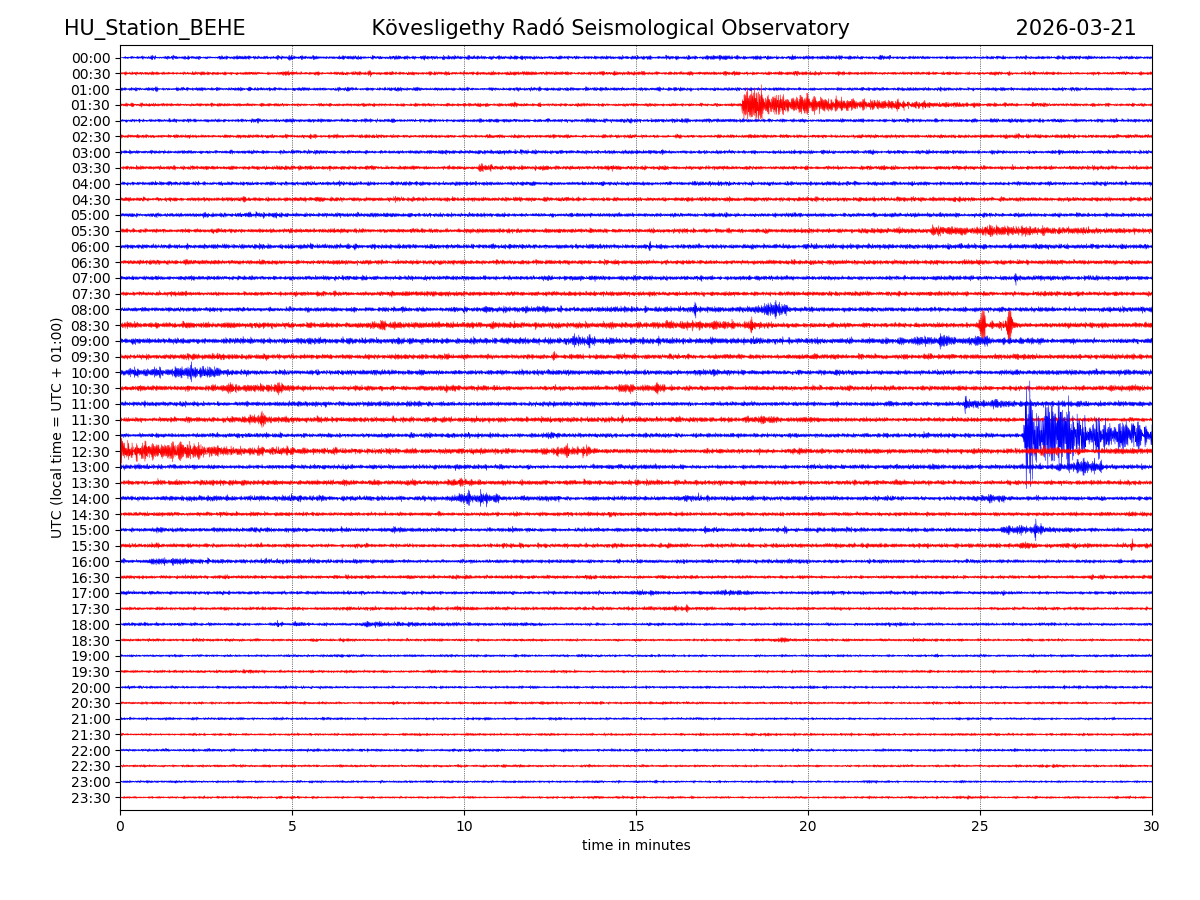This screenshot has height=900, width=1200.
Task: Click the red signal at start of 12:30 trace
Action: click(x=160, y=451)
